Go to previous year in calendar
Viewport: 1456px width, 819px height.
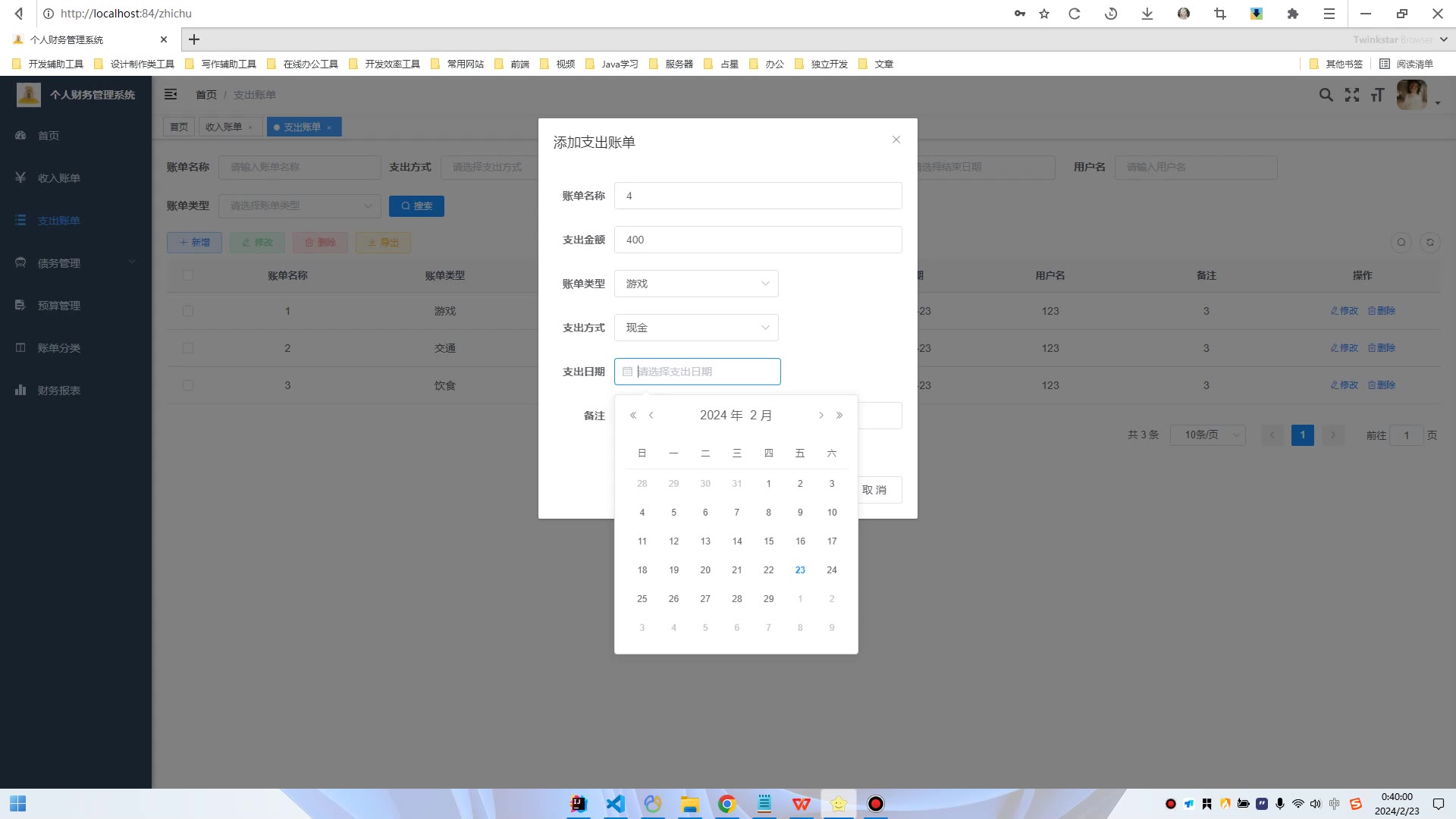tap(633, 416)
